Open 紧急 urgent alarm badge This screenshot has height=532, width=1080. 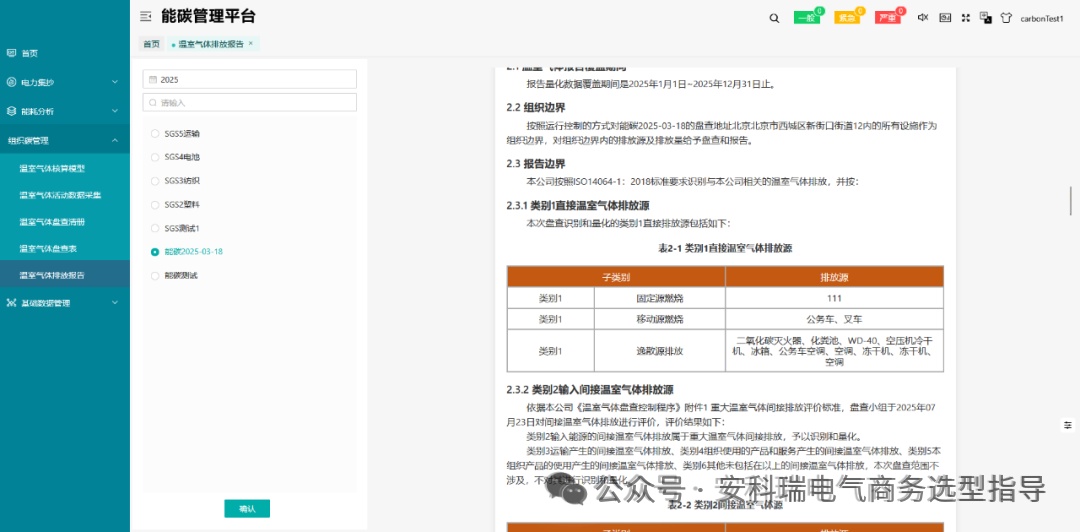[x=847, y=18]
